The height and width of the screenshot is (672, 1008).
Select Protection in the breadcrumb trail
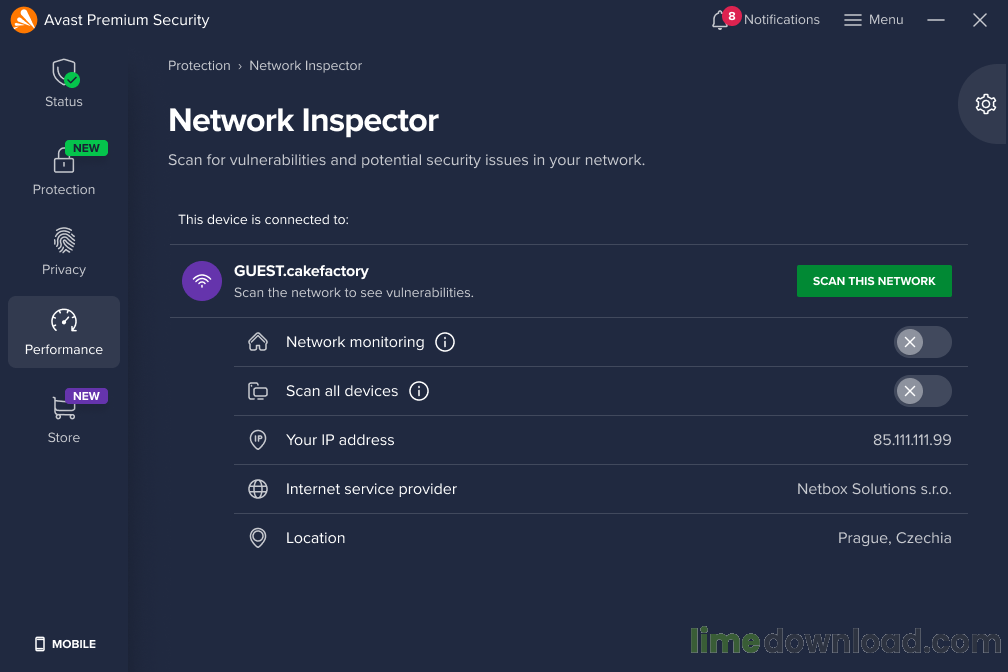pyautogui.click(x=199, y=65)
